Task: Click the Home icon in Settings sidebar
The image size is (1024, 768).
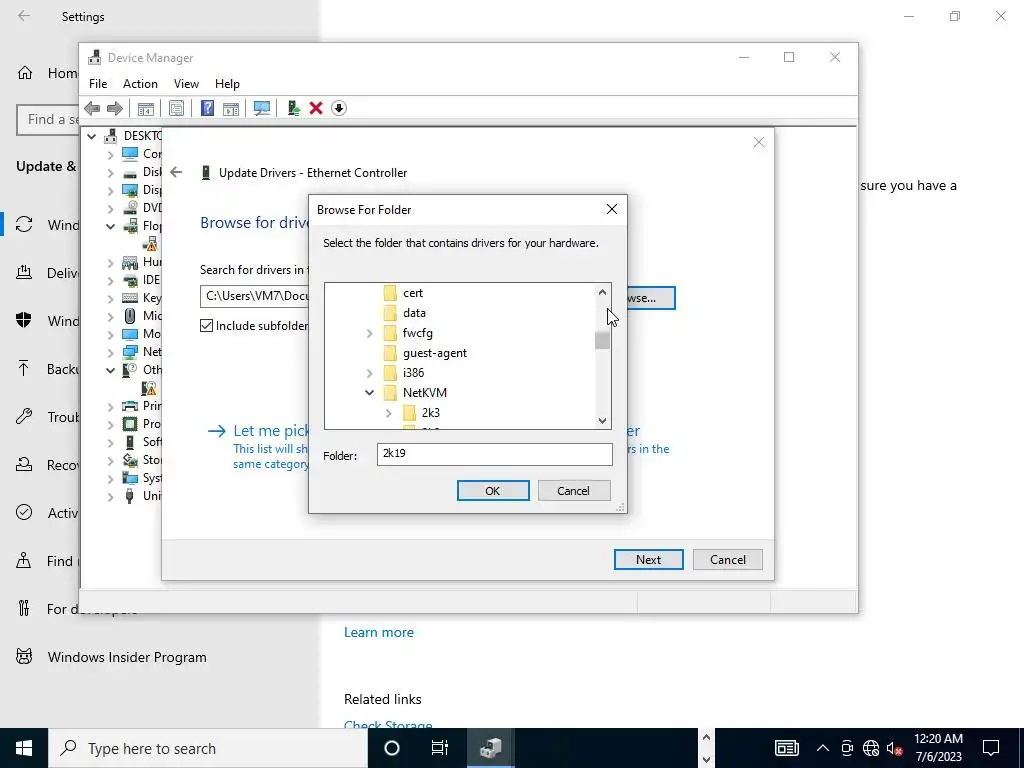Action: tap(25, 72)
